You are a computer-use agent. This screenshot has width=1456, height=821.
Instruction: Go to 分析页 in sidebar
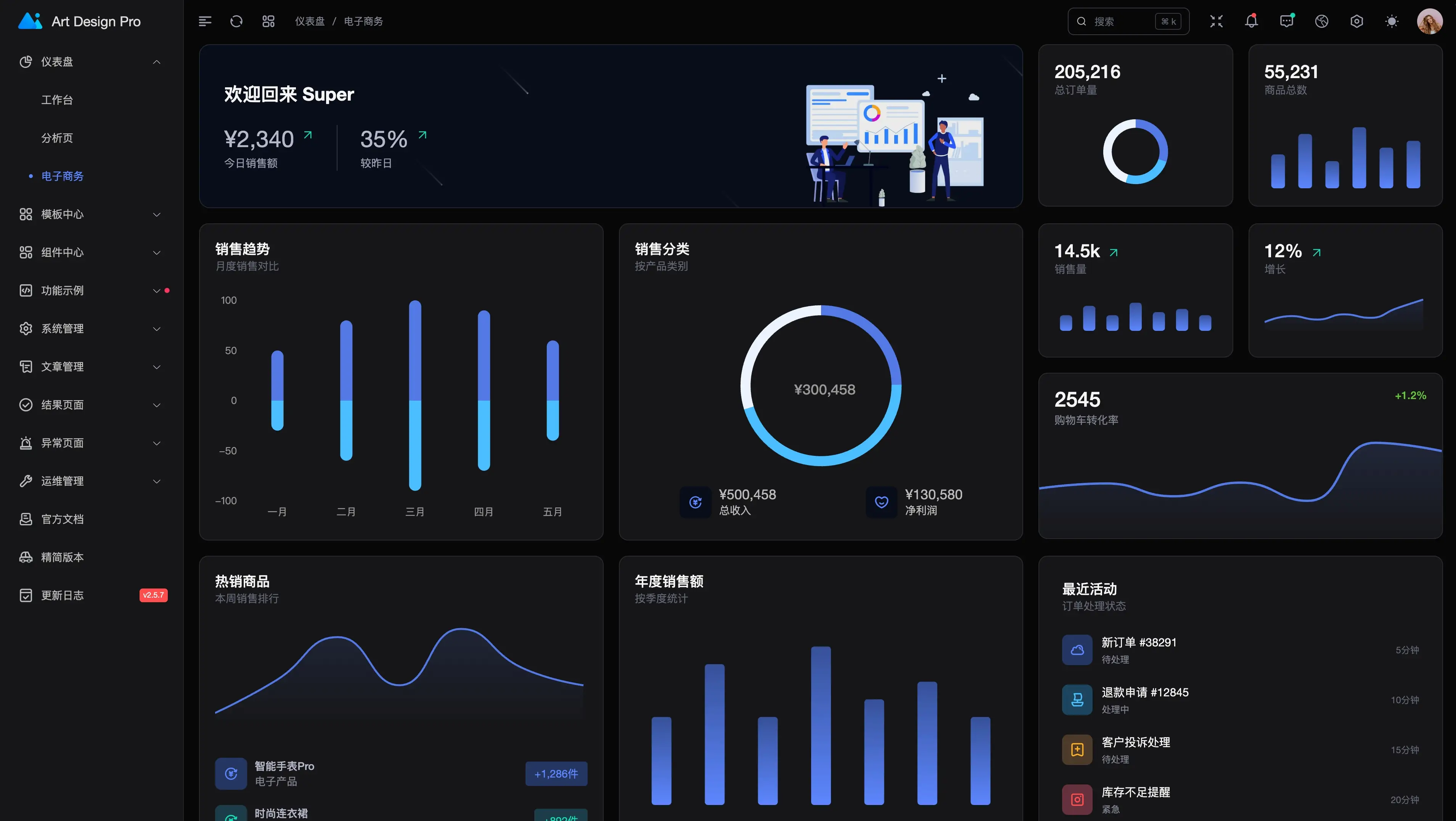pyautogui.click(x=57, y=138)
